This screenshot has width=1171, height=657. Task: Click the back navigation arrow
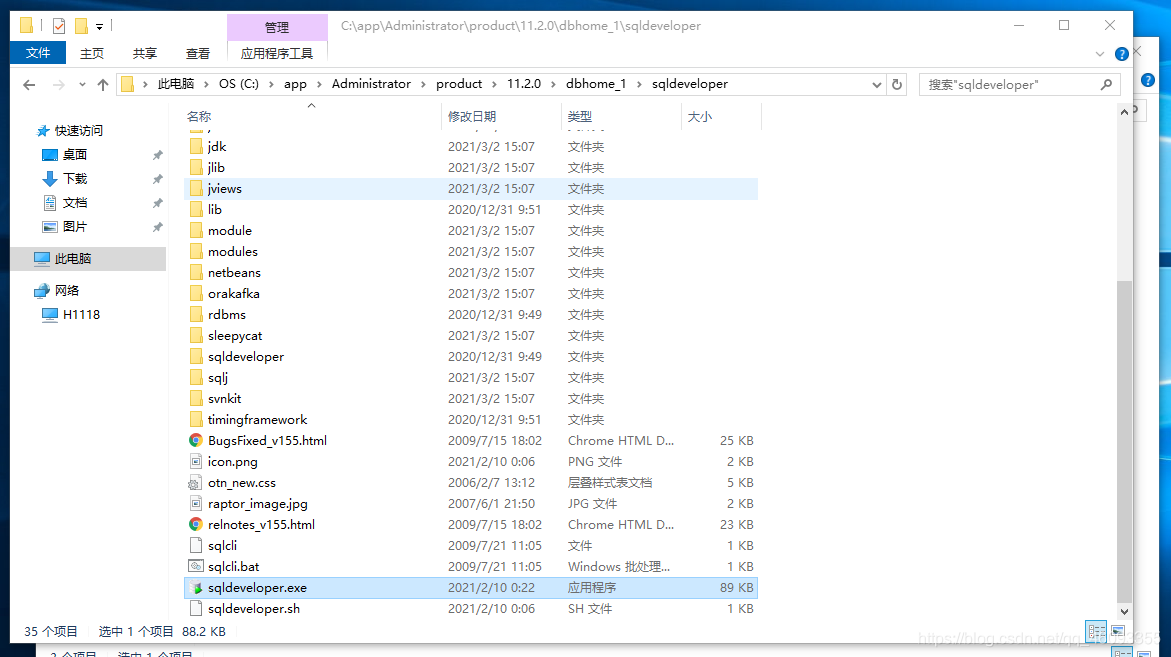(29, 84)
